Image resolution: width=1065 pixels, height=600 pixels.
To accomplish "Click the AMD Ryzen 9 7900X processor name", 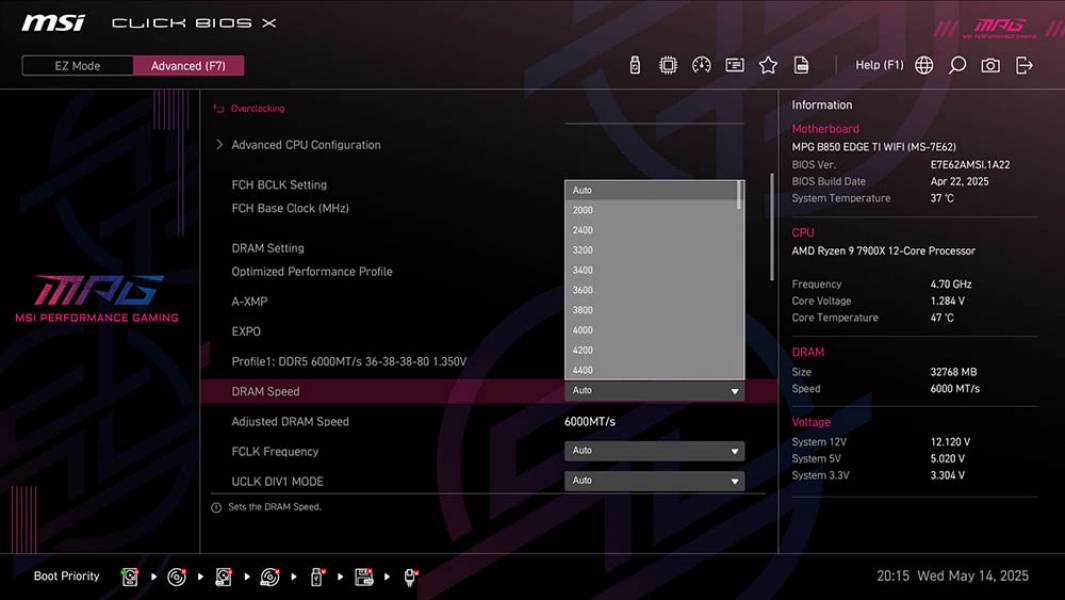I will (x=883, y=251).
